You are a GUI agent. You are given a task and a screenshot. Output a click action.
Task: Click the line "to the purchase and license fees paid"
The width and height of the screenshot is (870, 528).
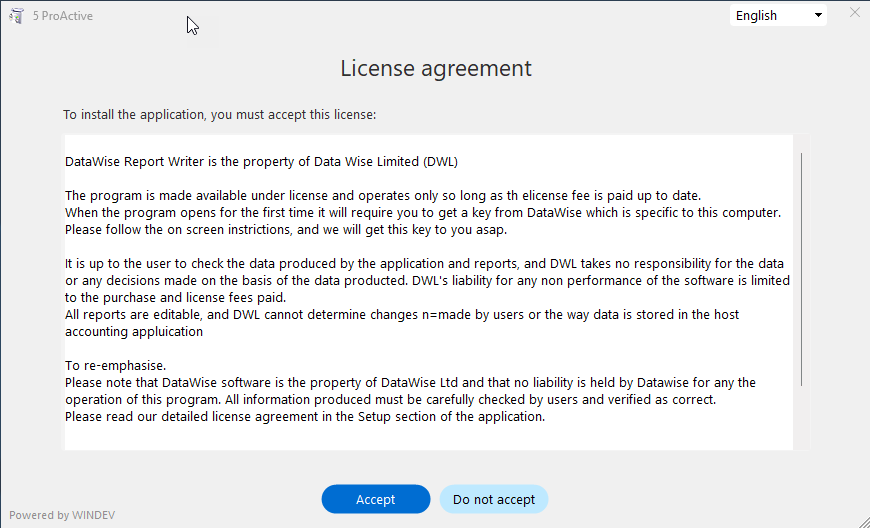(175, 298)
